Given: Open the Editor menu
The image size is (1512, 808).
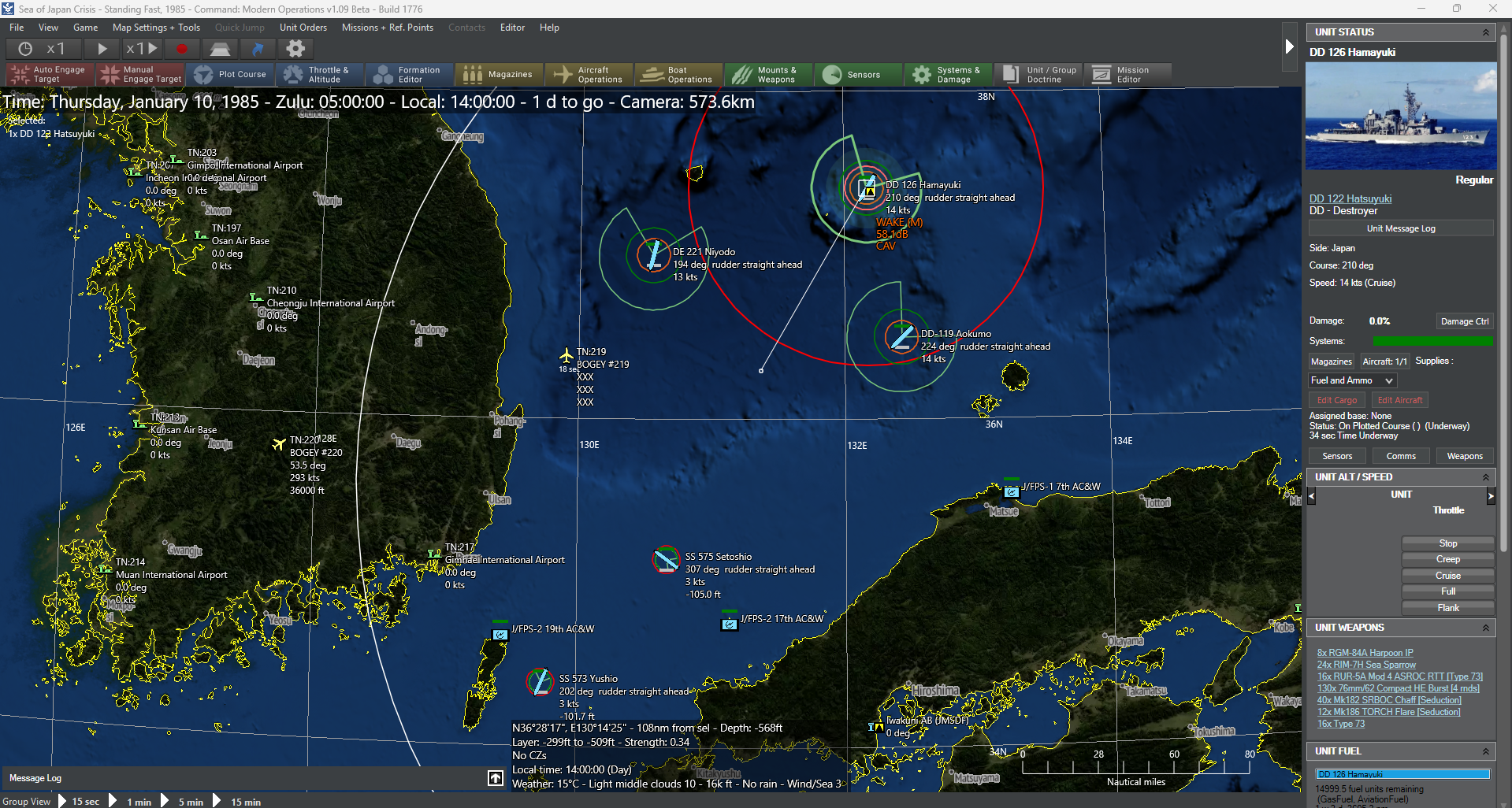Looking at the screenshot, I should [512, 28].
